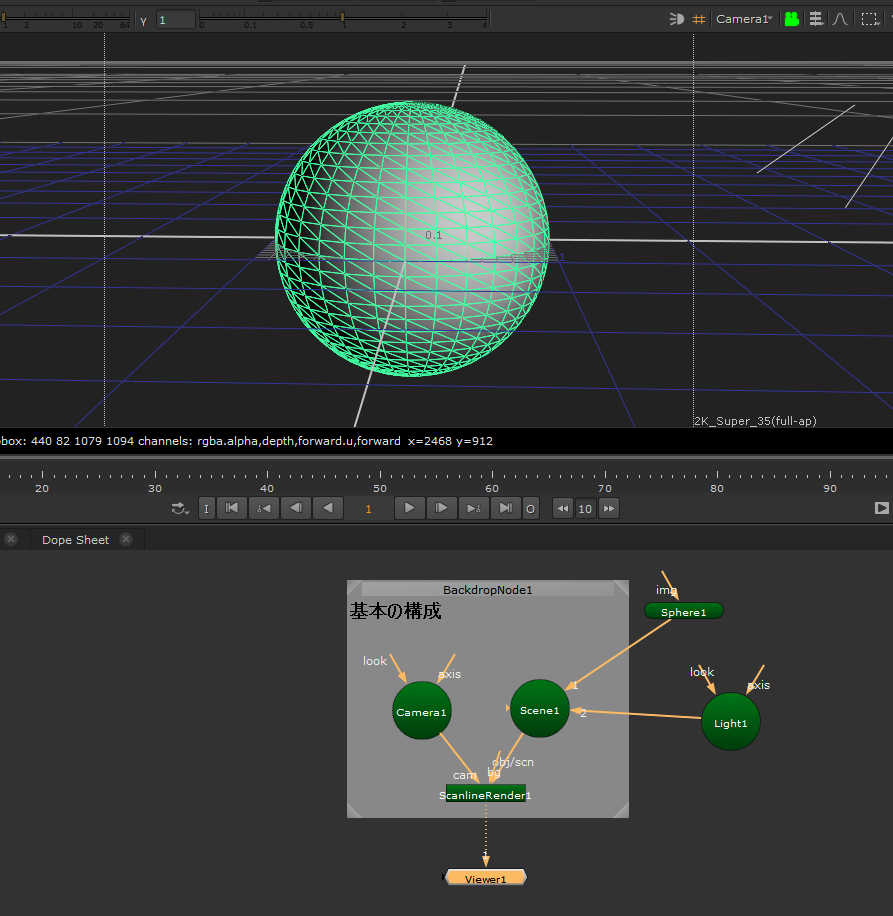
Task: Toggle the orange grid display icon
Action: pos(699,19)
